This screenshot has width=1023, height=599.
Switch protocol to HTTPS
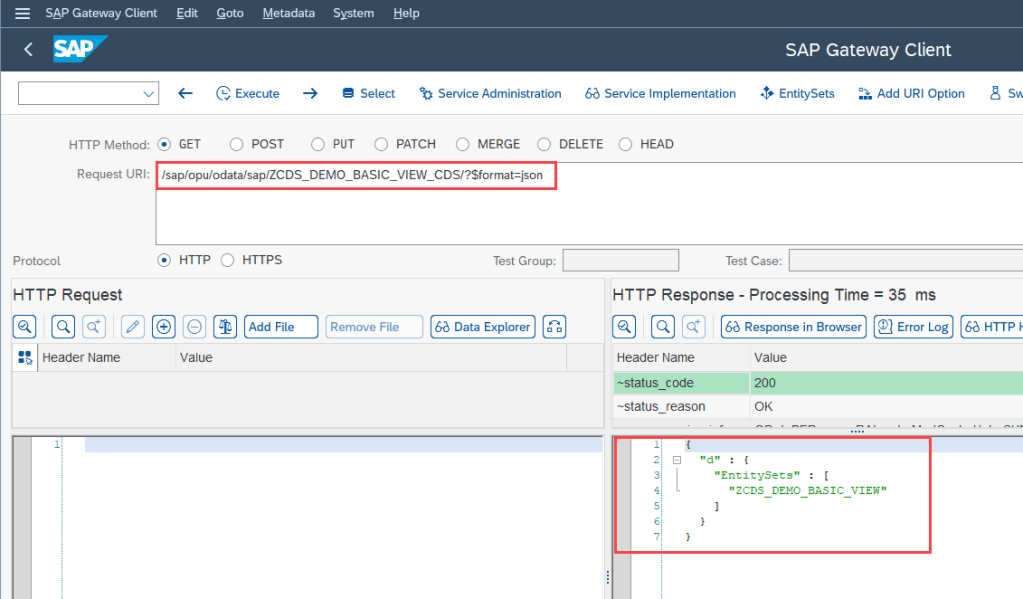tap(228, 260)
